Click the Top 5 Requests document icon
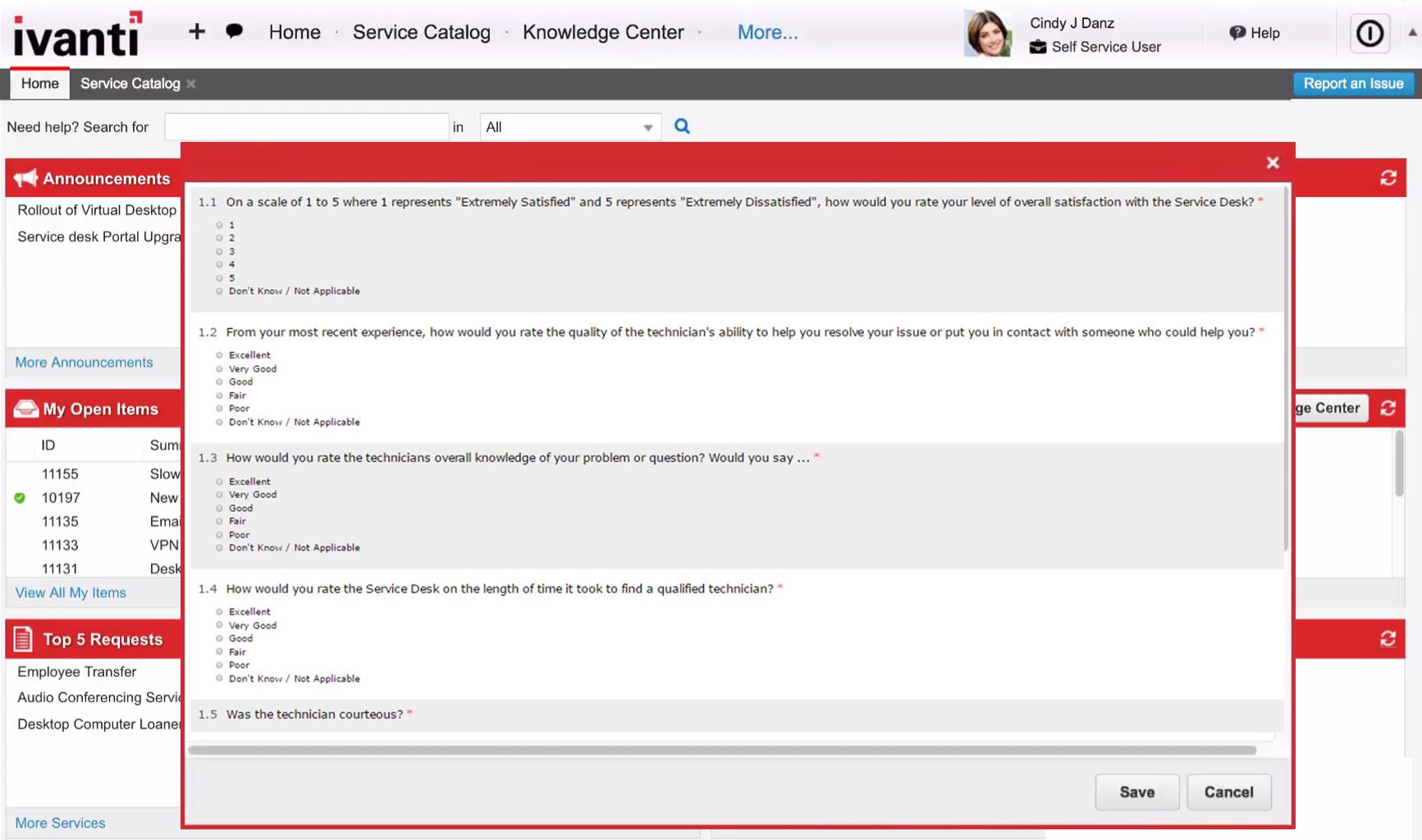This screenshot has height=840, width=1422. (23, 639)
